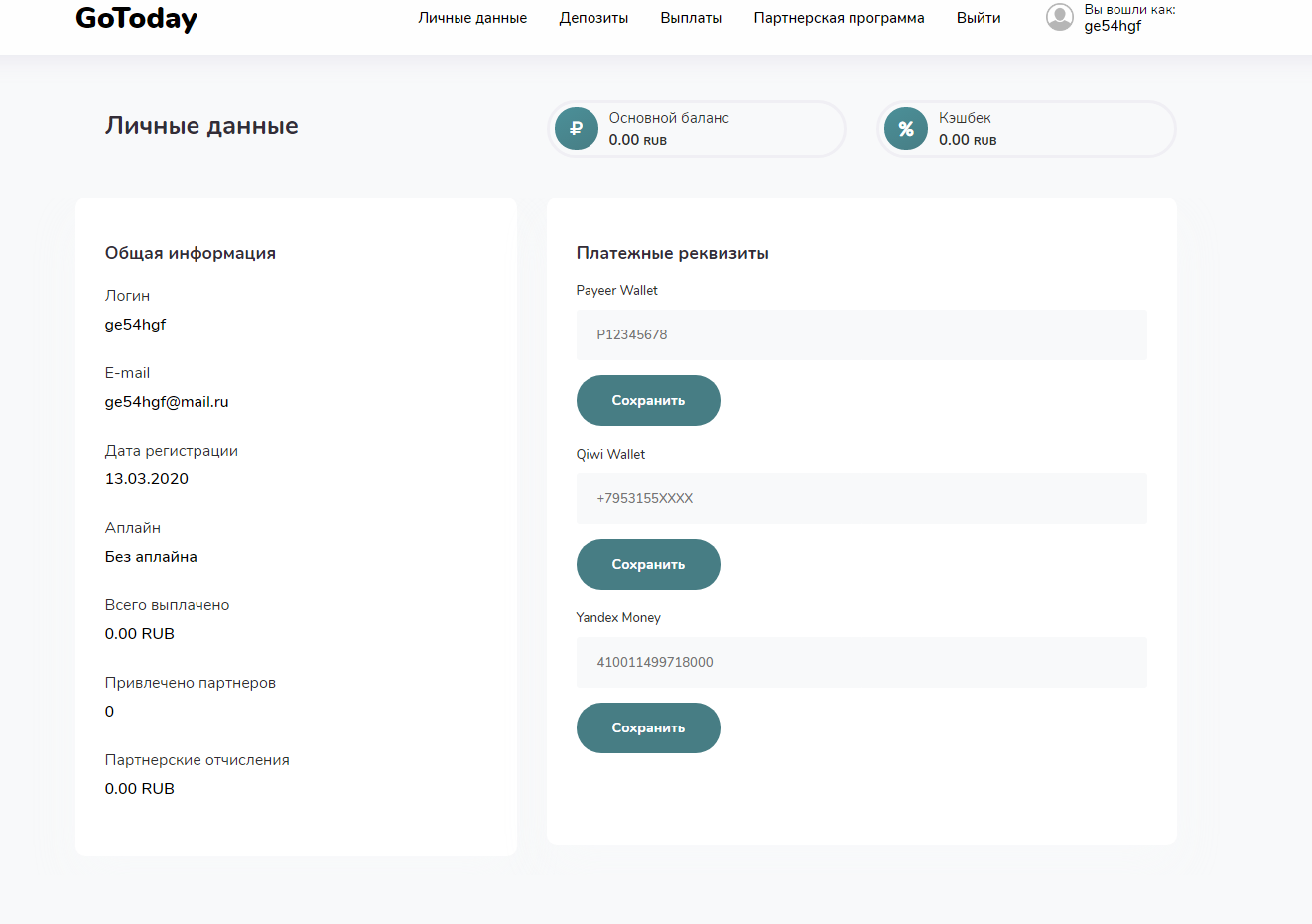
Task: Open Партнерская программа in the navigation
Action: point(839,18)
